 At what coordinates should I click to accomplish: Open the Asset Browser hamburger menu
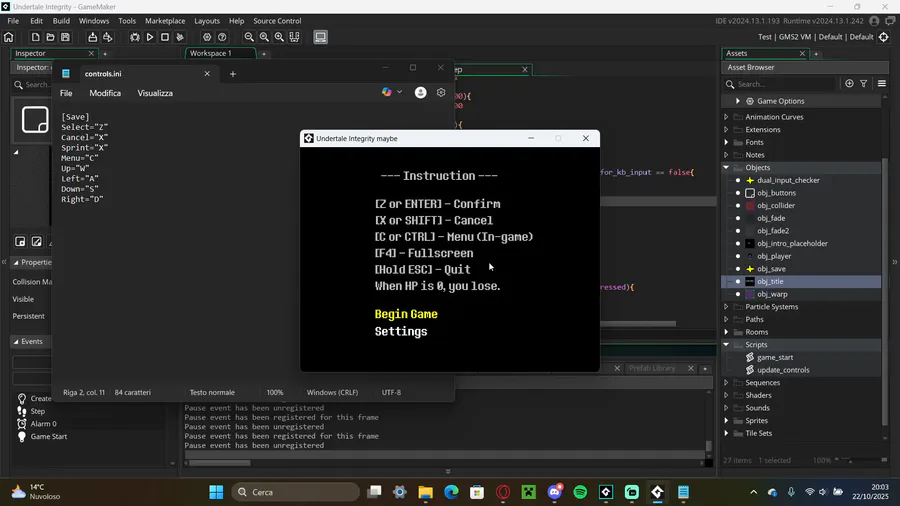(882, 83)
